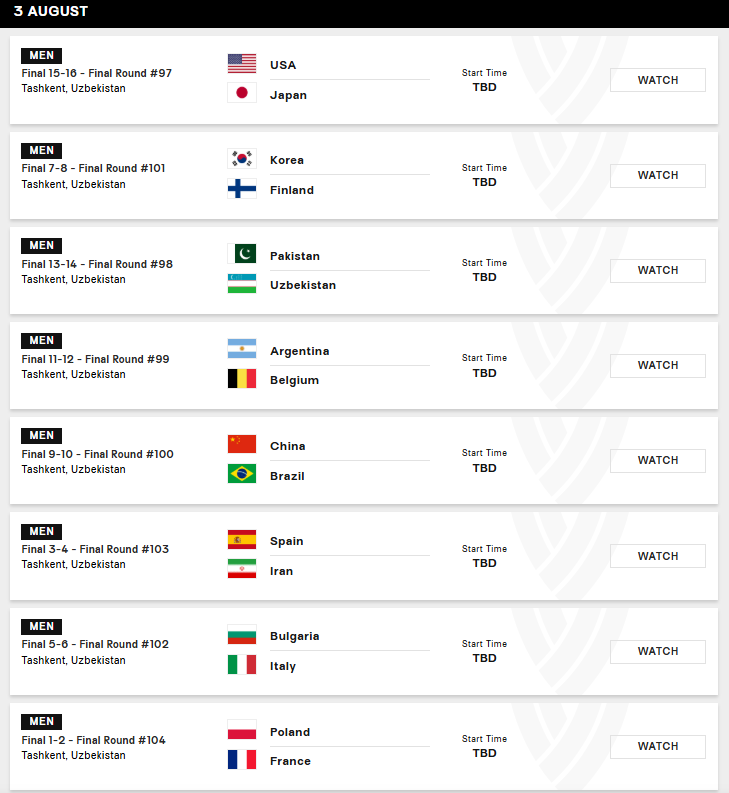Click the USA flag icon
Viewport: 729px width, 793px height.
coord(242,64)
